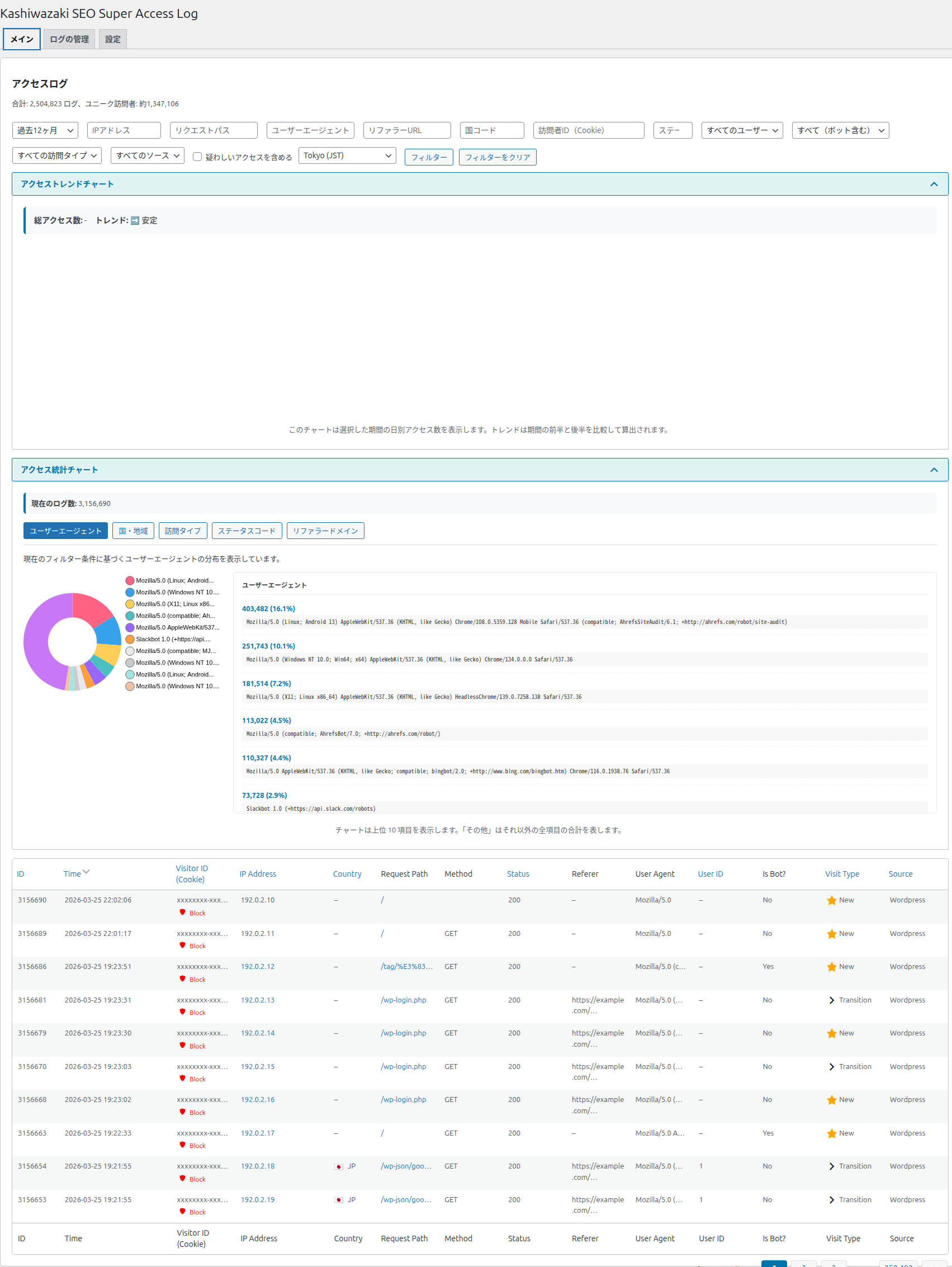Click the Transition arrow icon for log 3156681
952x1267 pixels.
pos(831,1000)
